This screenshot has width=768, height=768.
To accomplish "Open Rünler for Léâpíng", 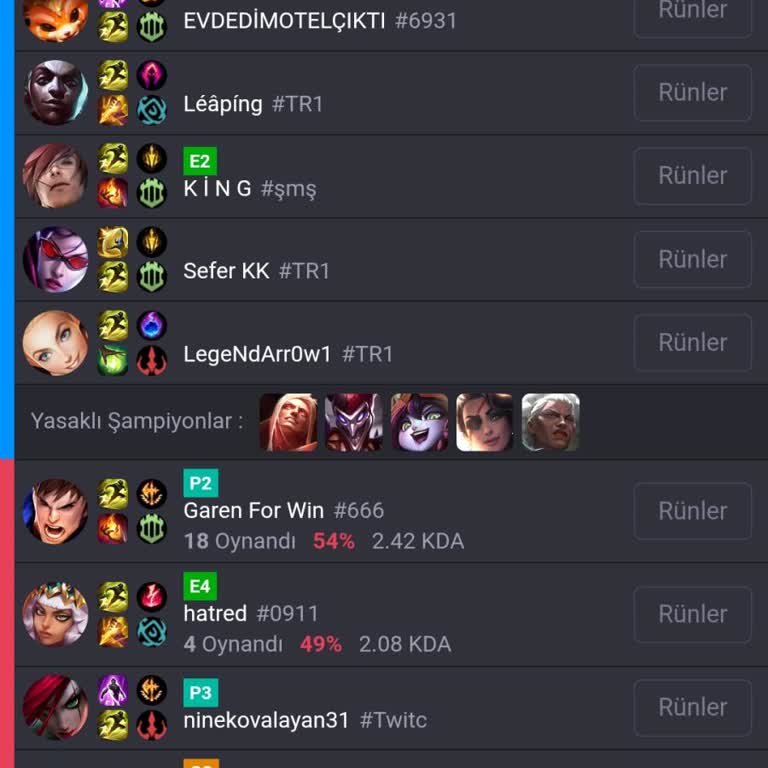I will [692, 93].
